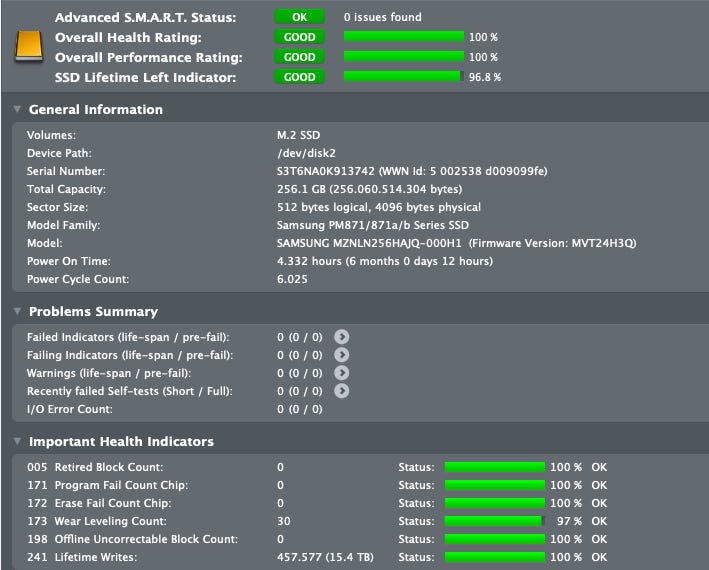Screen dimensions: 709x570
Task: Click the Overall Health Rating progress bar
Action: [x=403, y=37]
